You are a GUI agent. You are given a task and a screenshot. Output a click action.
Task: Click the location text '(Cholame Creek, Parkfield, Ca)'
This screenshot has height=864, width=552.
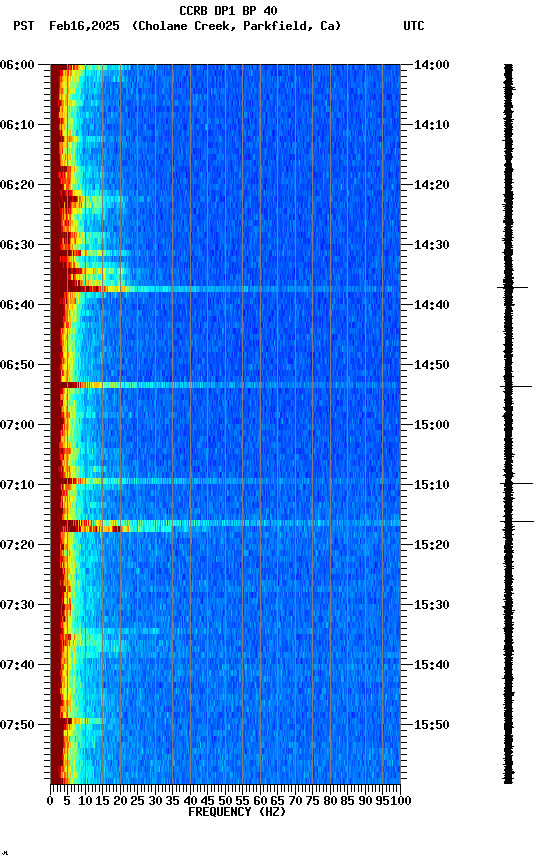[x=236, y=26]
